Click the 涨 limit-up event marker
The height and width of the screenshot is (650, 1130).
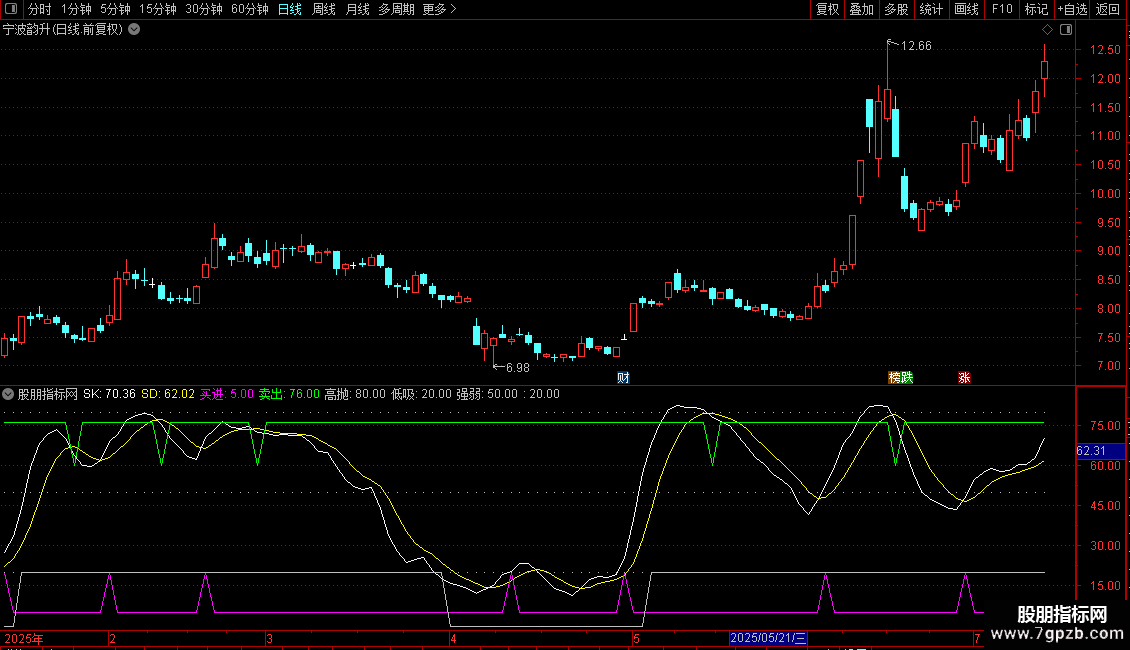(964, 378)
